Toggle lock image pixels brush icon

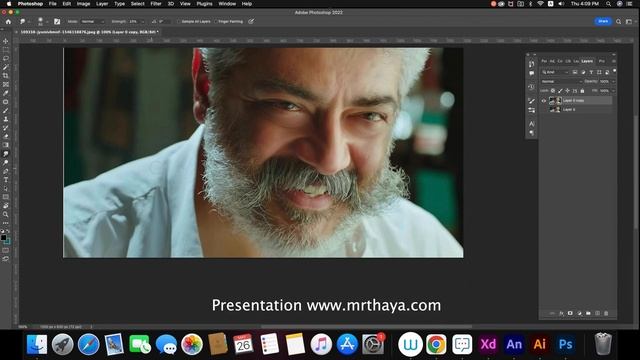coord(560,91)
